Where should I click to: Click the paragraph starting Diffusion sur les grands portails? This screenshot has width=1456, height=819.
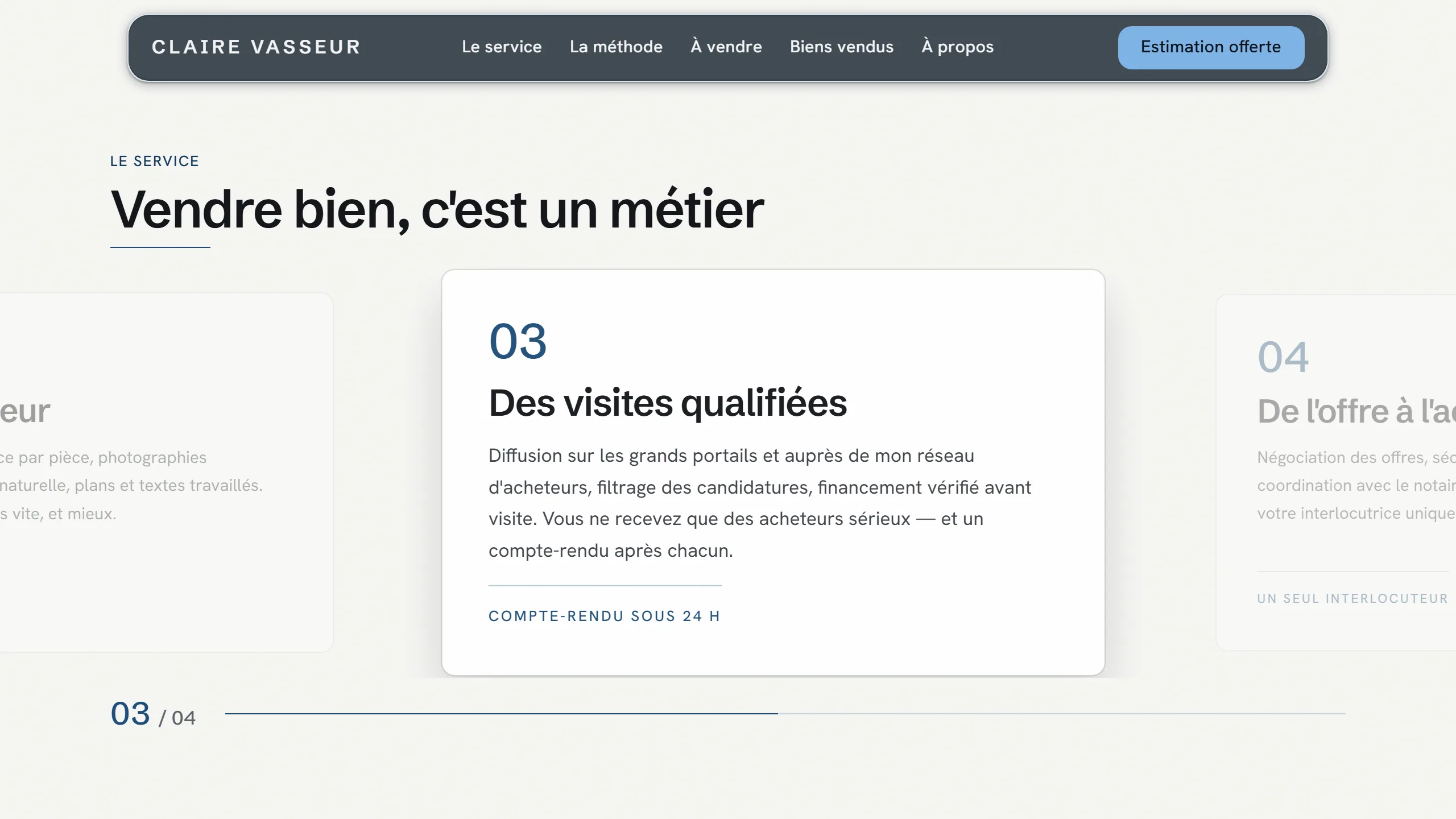point(760,503)
